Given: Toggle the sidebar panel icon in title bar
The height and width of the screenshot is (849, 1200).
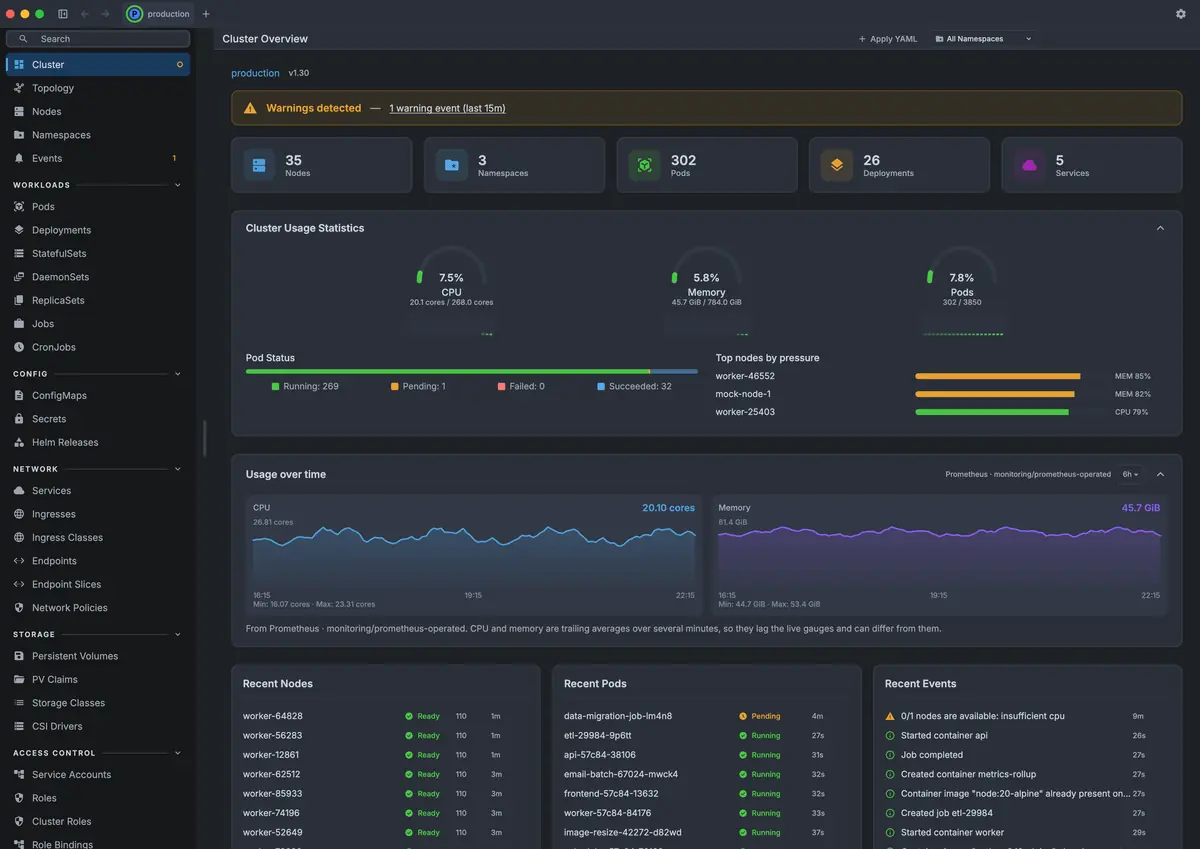Looking at the screenshot, I should (63, 14).
